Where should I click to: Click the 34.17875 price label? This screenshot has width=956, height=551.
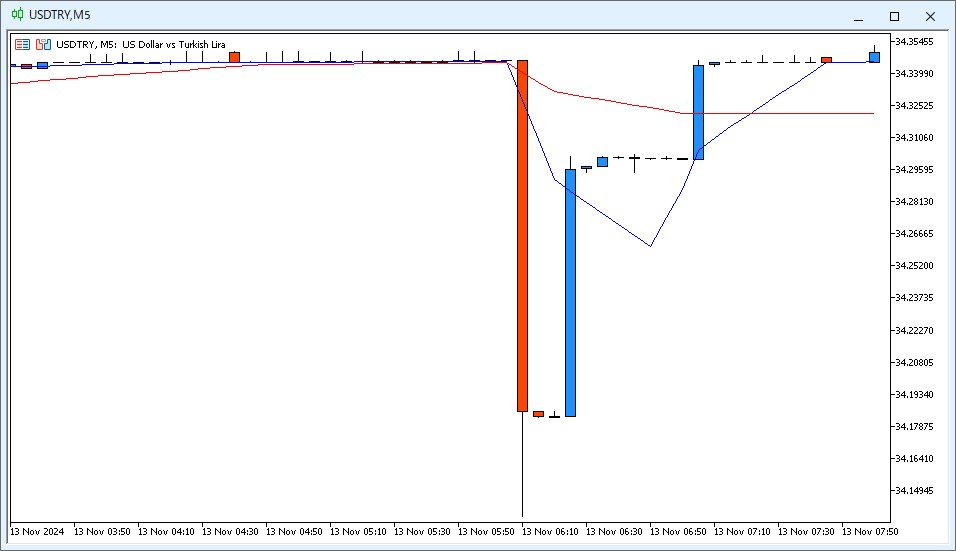coord(914,426)
